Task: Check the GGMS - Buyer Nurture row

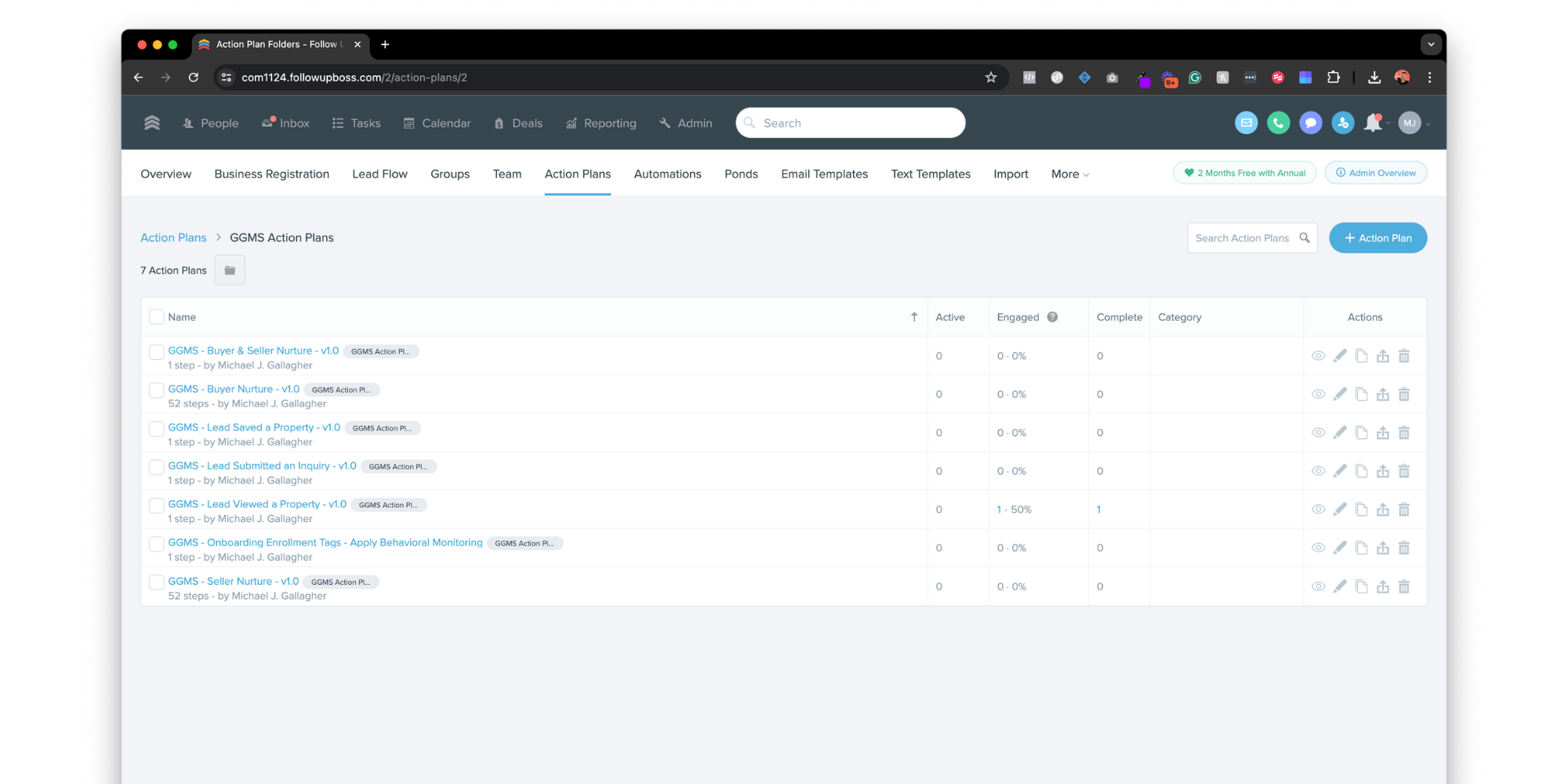Action: pos(157,390)
